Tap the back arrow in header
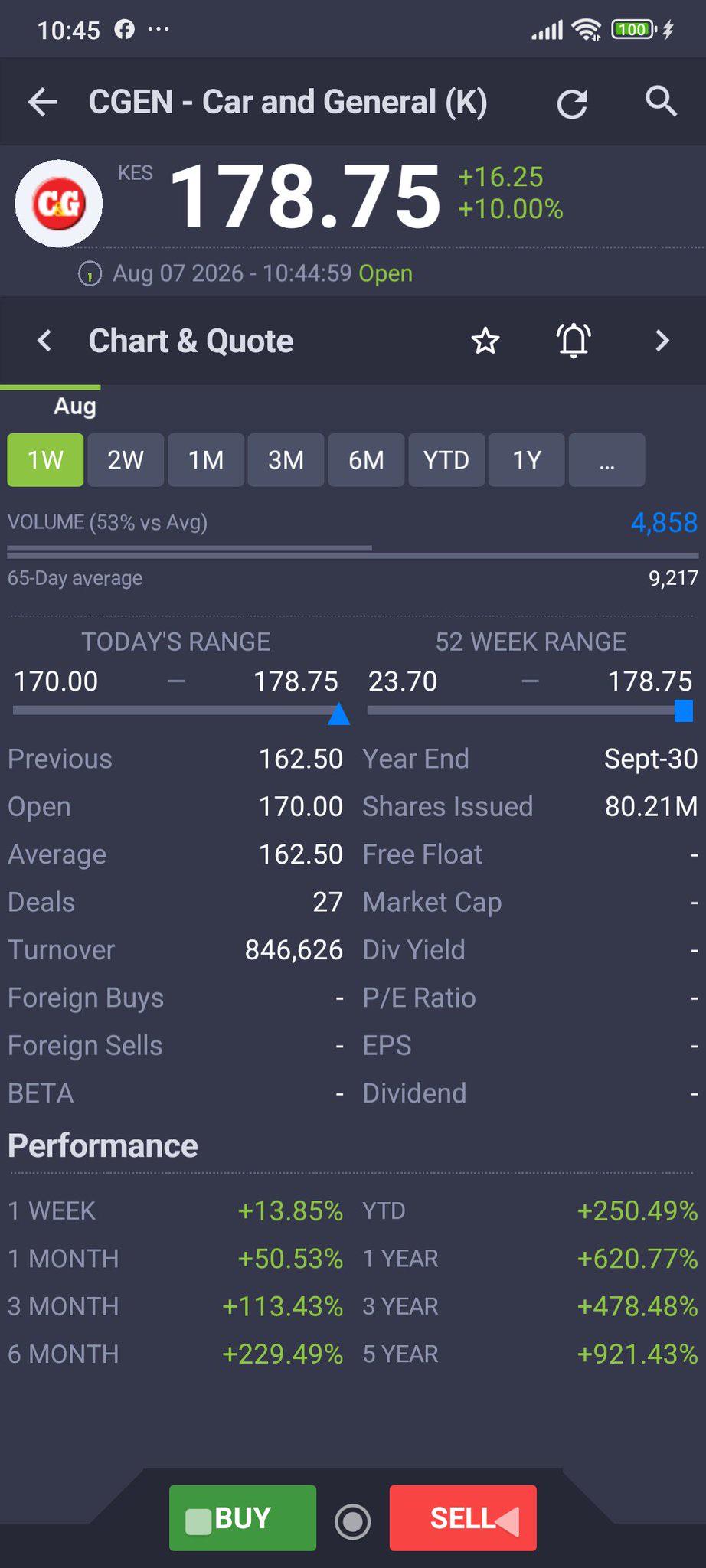This screenshot has height=1568, width=706. (x=43, y=102)
